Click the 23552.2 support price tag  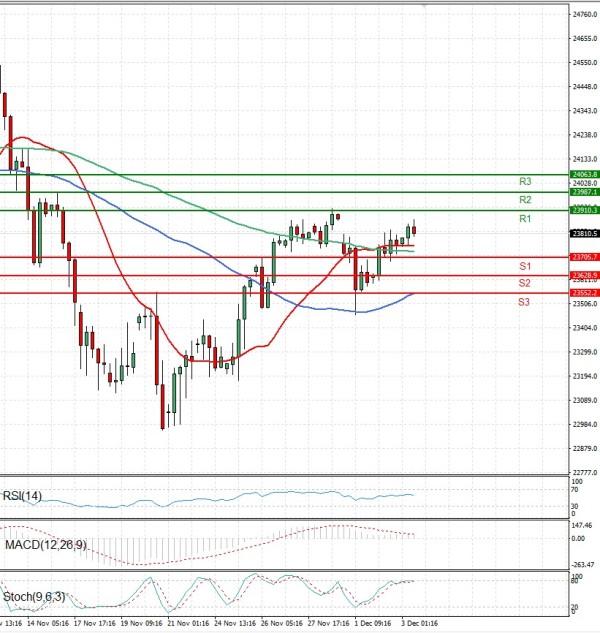tap(584, 293)
